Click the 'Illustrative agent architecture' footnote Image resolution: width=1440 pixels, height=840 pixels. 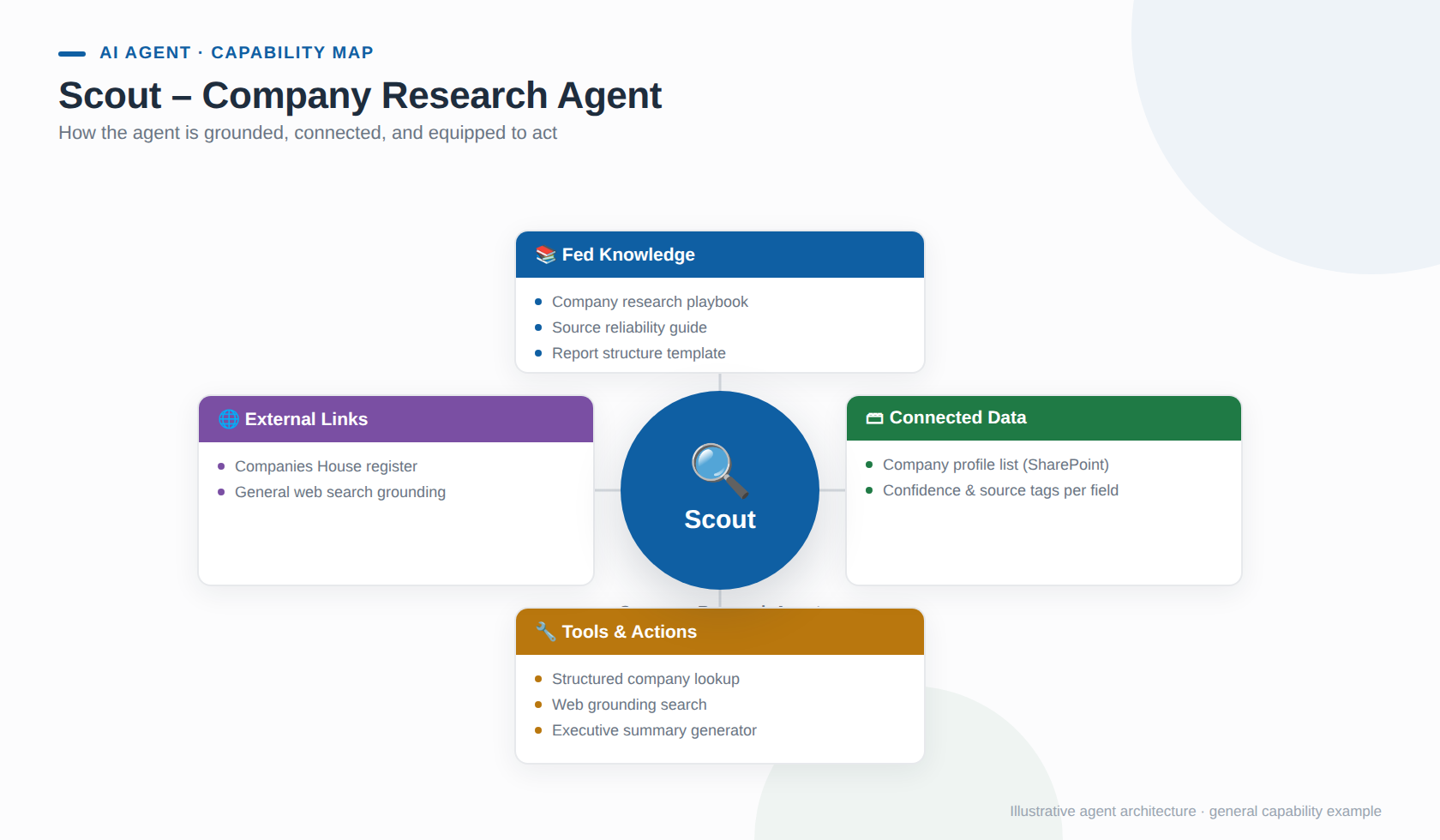click(1196, 811)
